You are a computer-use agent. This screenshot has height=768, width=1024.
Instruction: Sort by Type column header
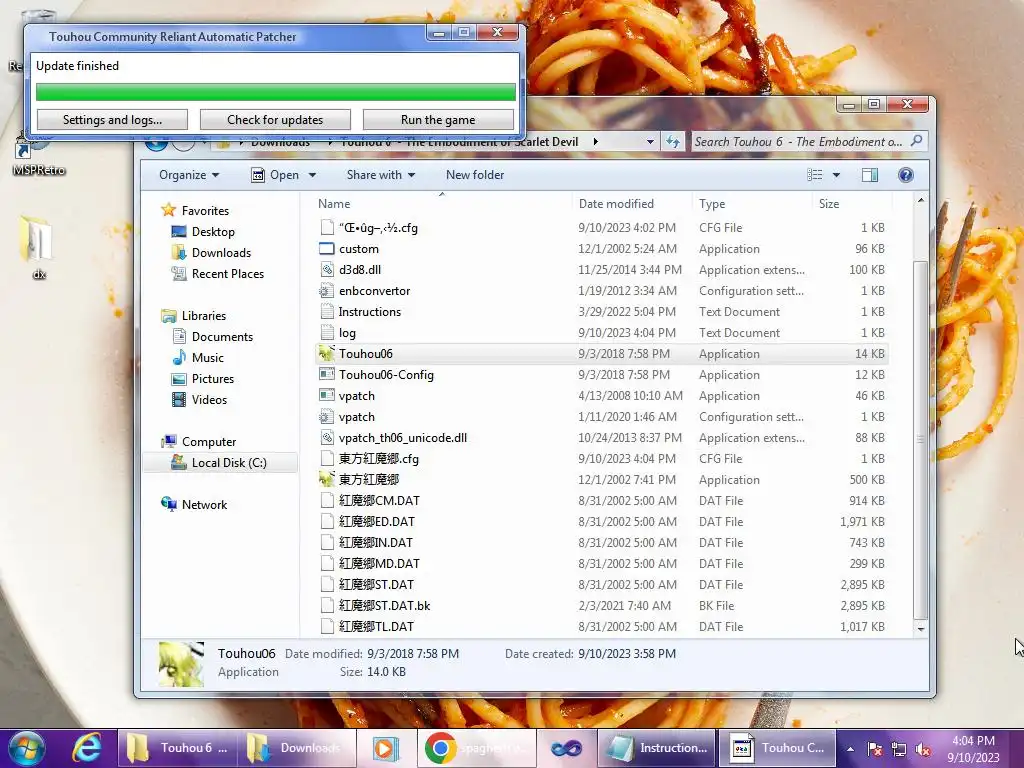point(712,204)
